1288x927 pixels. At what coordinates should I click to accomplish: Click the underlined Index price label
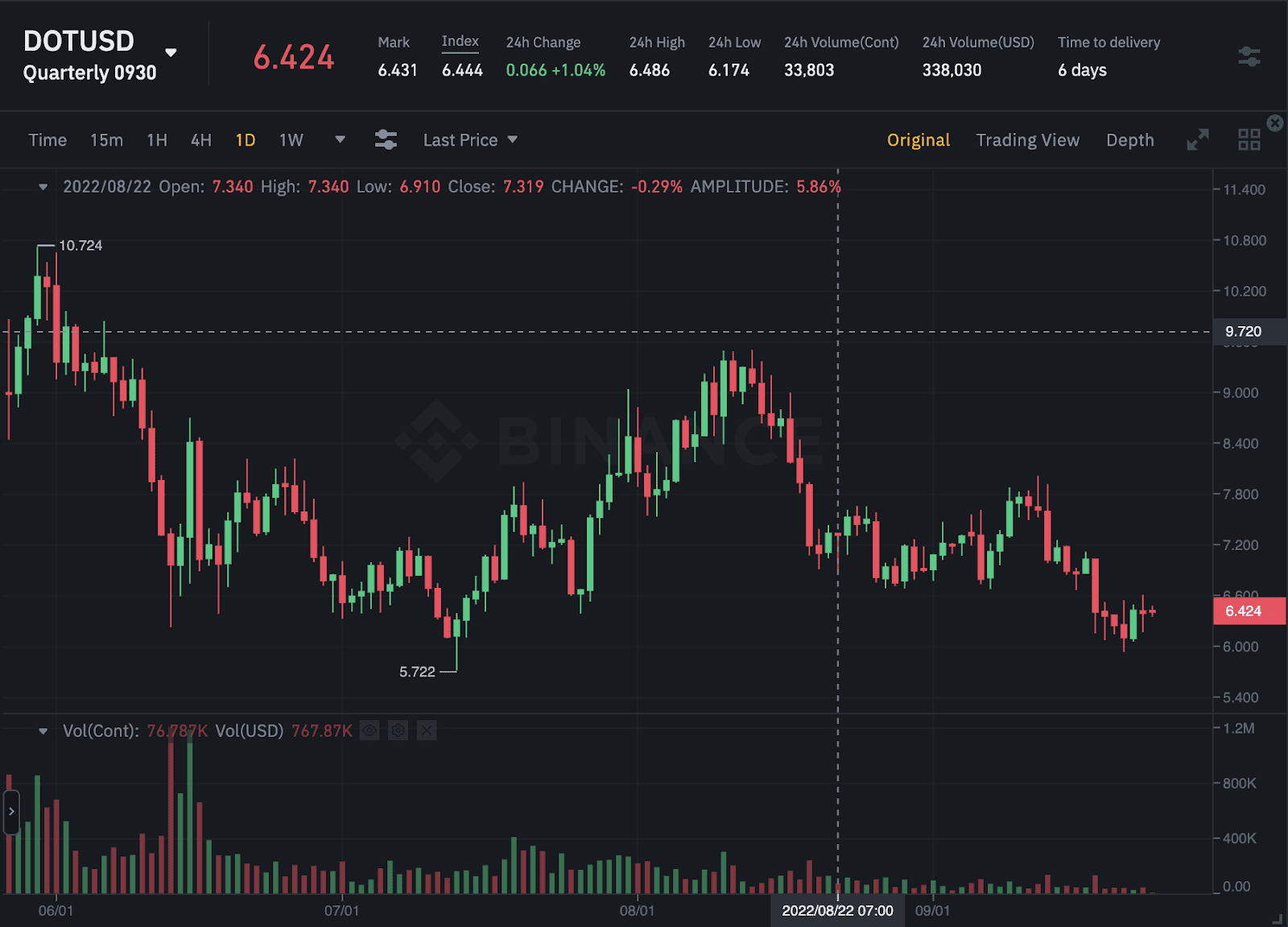(x=460, y=42)
